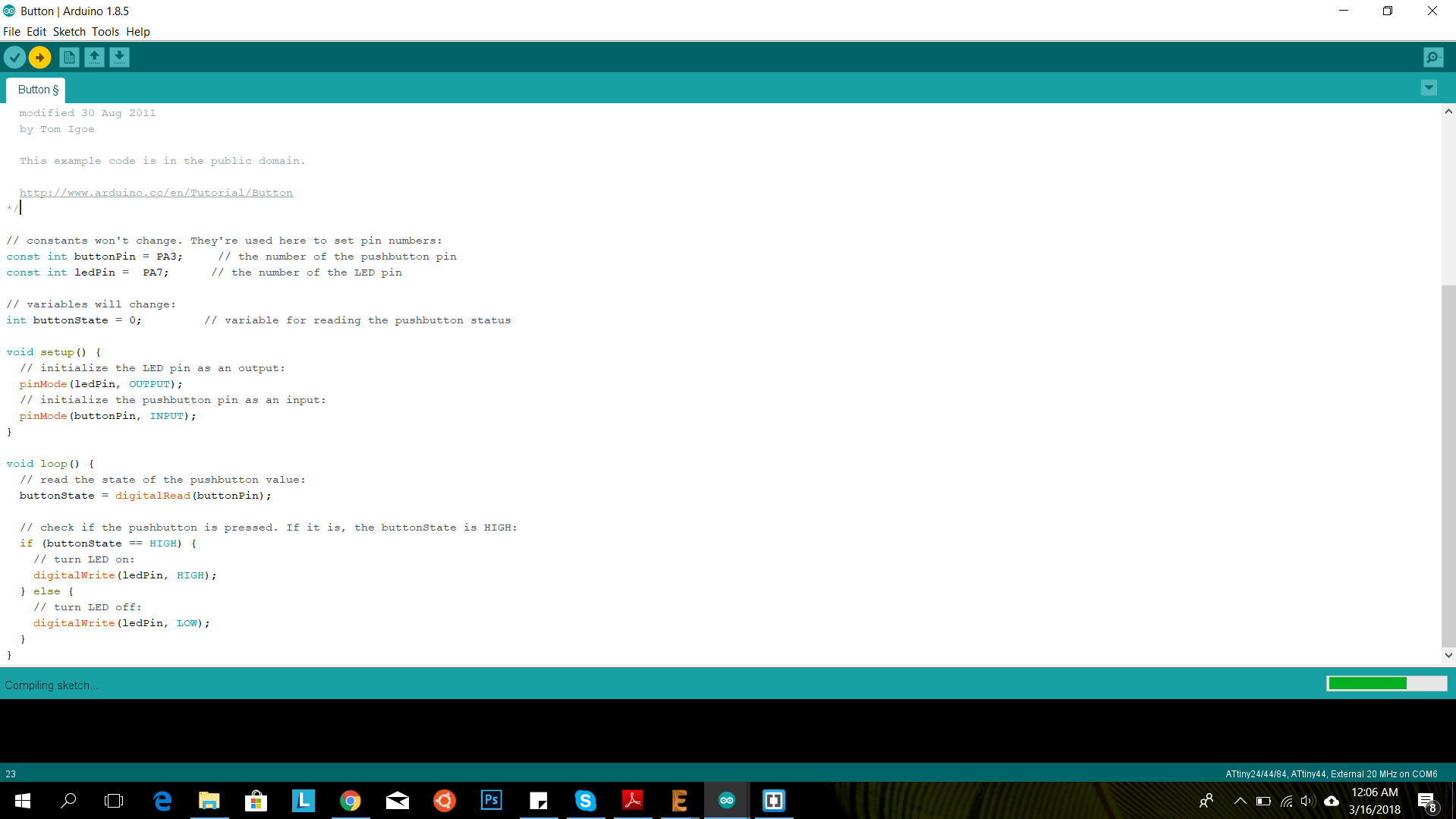
Task: Click the green compile progress bar
Action: tap(1386, 683)
